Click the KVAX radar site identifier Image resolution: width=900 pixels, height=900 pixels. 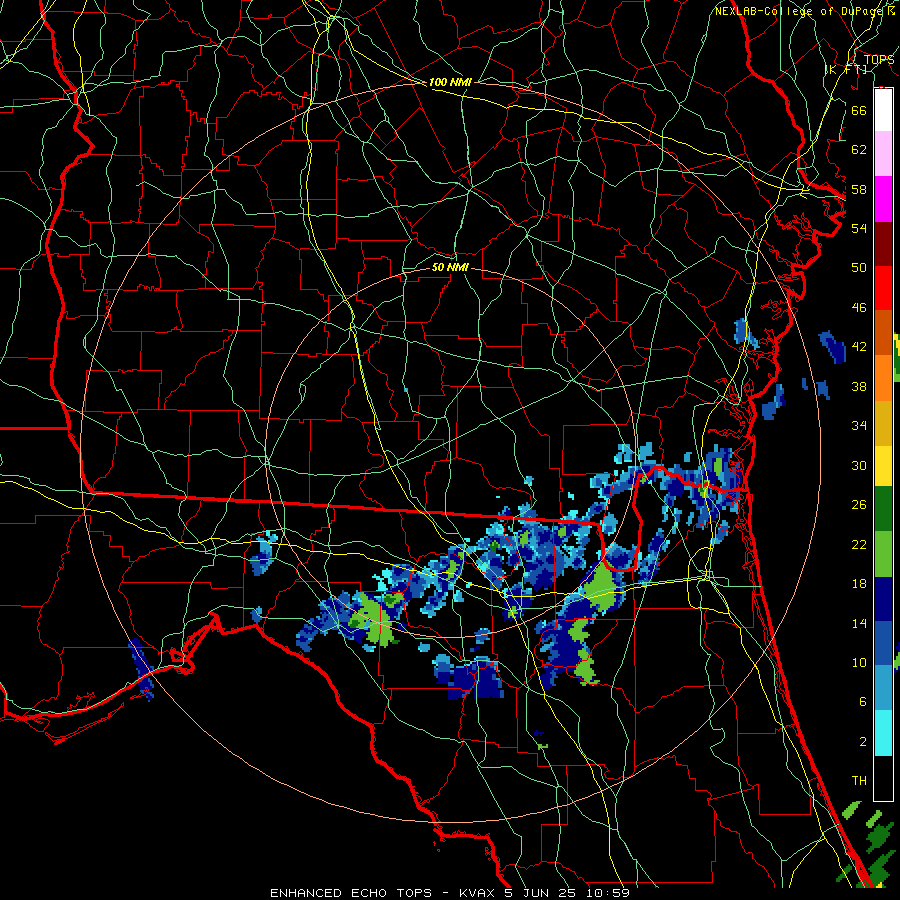(478, 893)
